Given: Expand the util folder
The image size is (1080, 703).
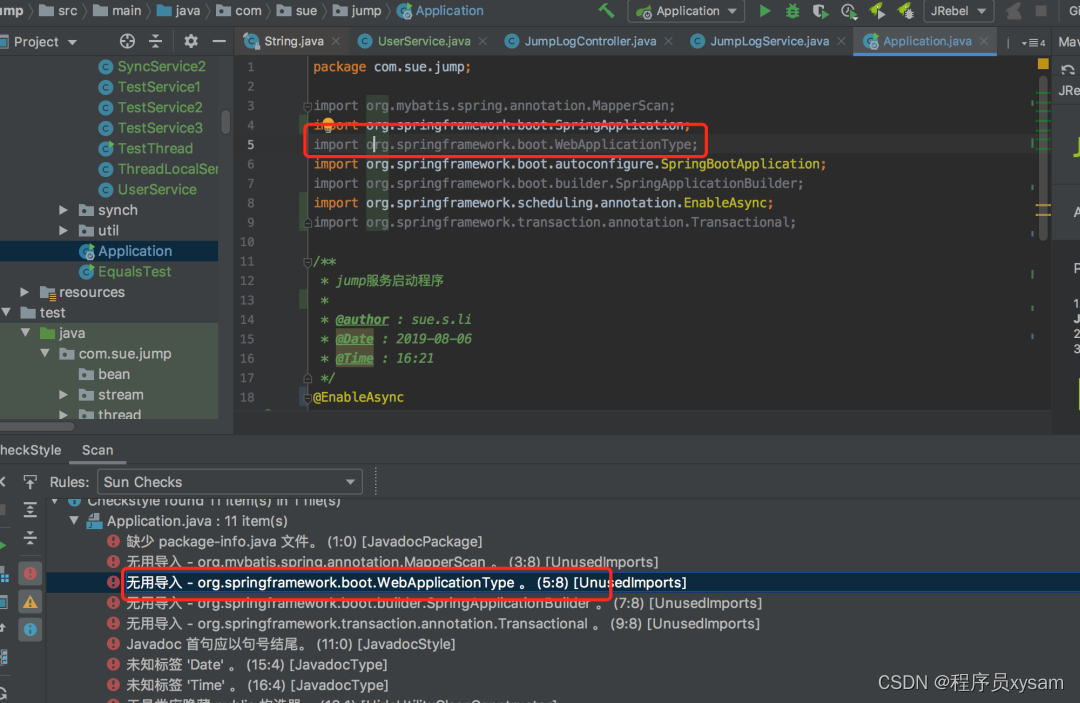Looking at the screenshot, I should coord(63,231).
